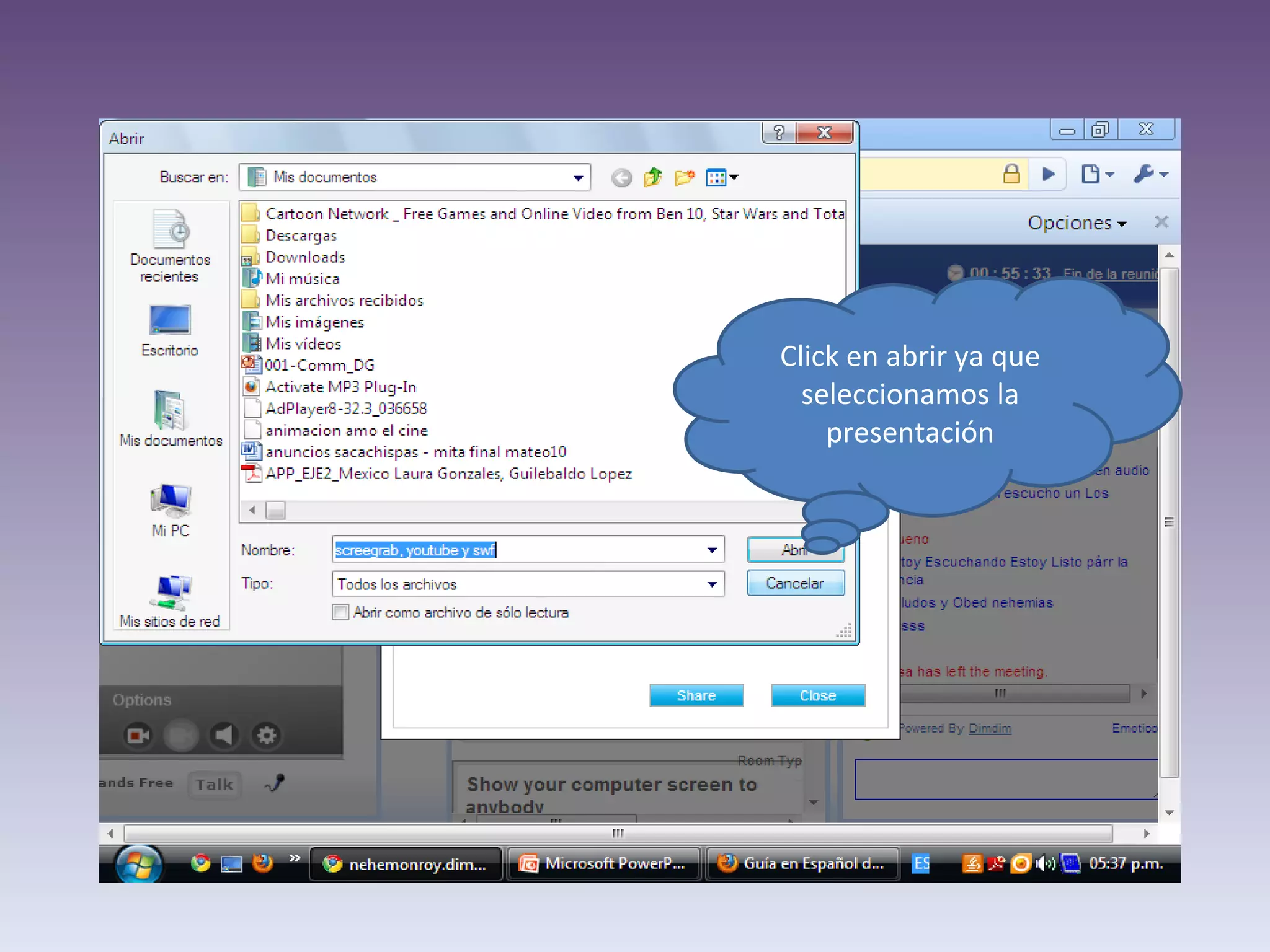
Task: Click the browser page horizontal scrollbar
Action: point(618,834)
